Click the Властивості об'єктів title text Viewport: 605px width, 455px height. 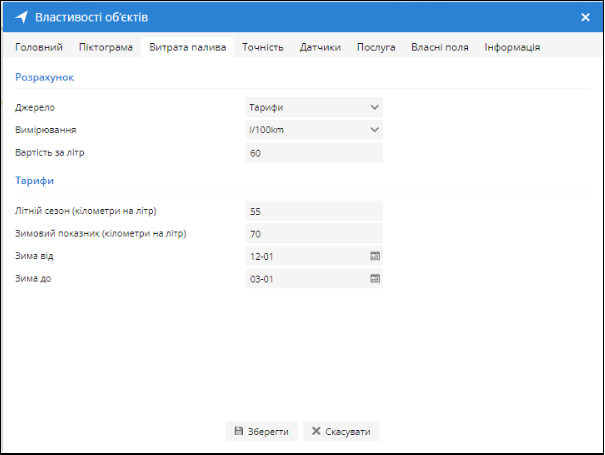(x=91, y=17)
